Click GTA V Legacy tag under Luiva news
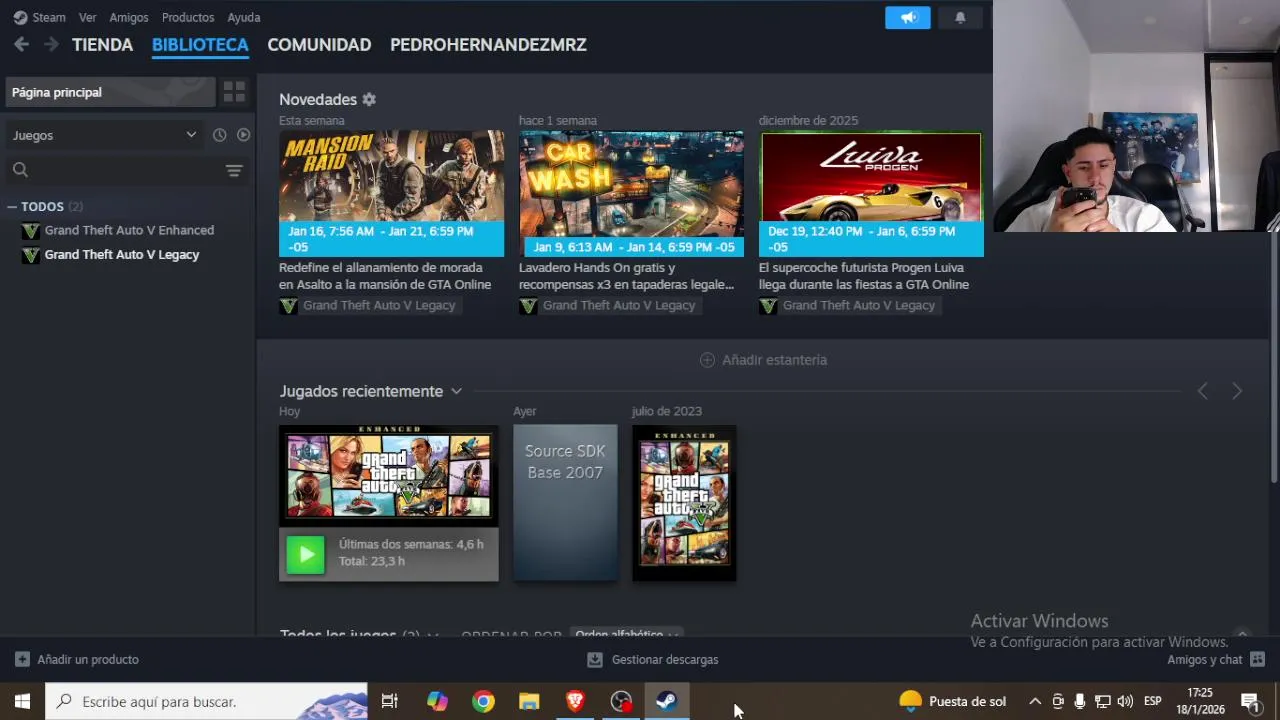This screenshot has height=720, width=1280. pyautogui.click(x=849, y=306)
